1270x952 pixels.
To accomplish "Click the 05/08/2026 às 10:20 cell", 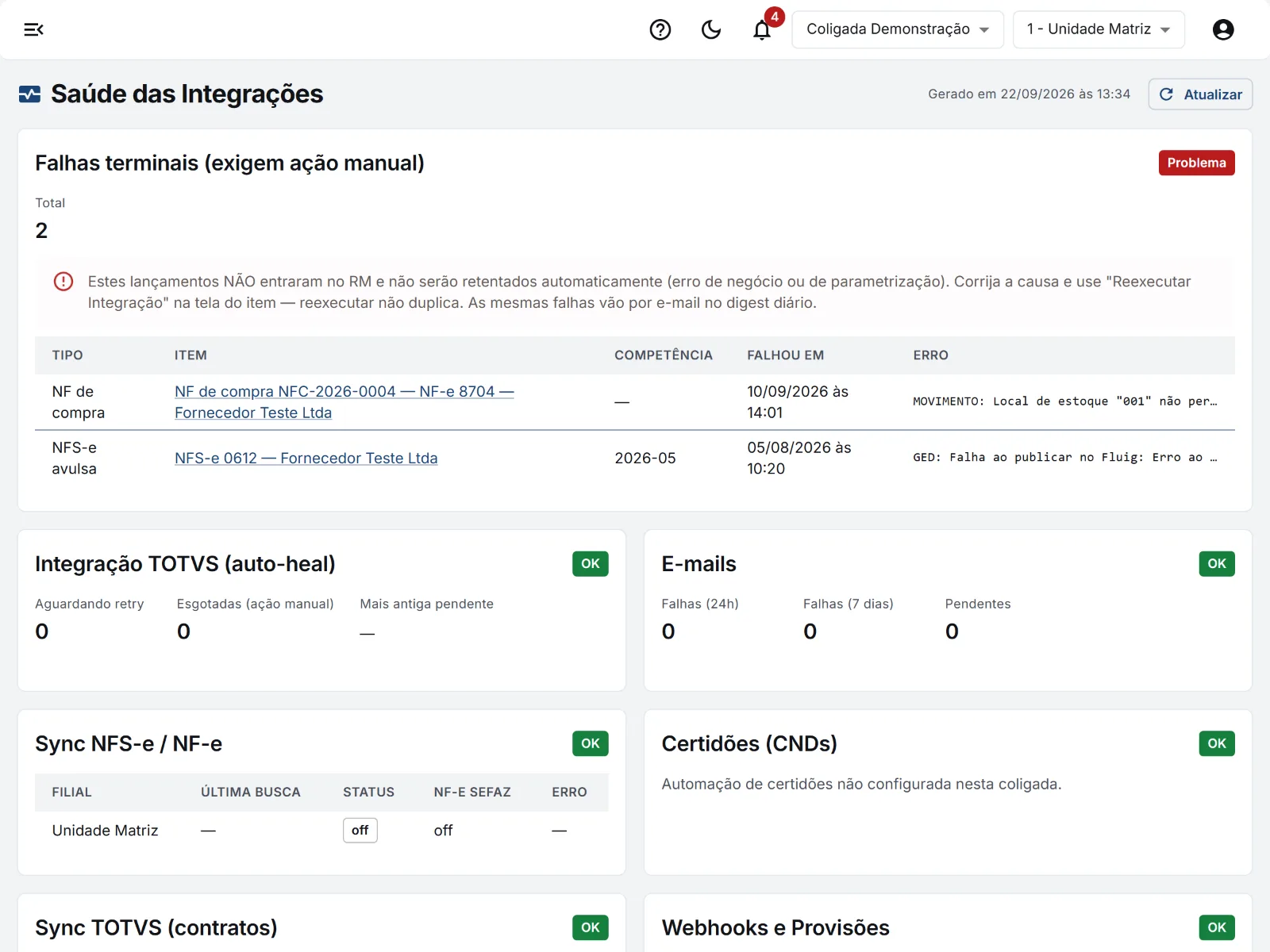I will click(x=799, y=459).
